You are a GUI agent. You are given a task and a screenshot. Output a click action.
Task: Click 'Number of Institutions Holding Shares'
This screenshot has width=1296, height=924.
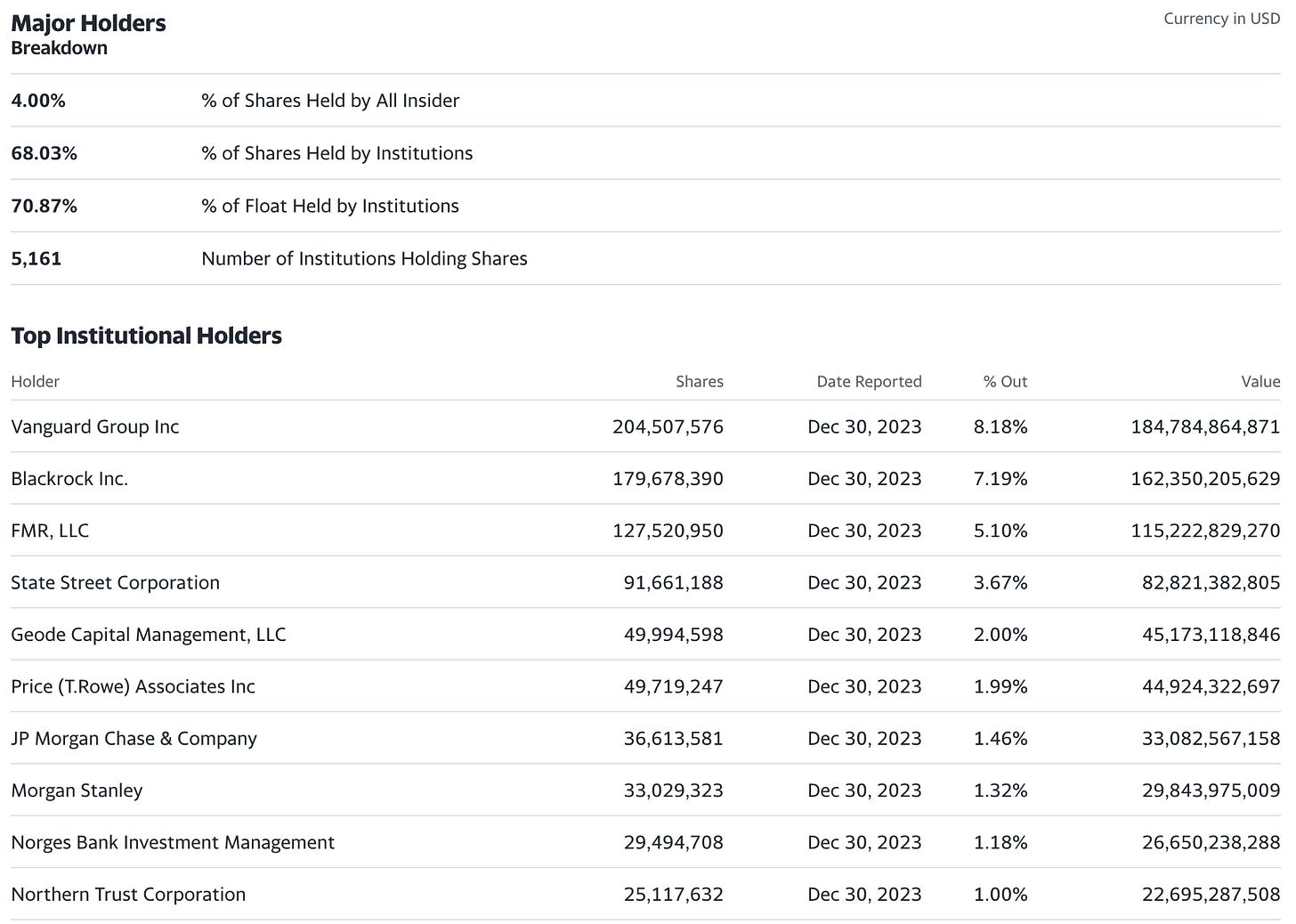click(364, 258)
